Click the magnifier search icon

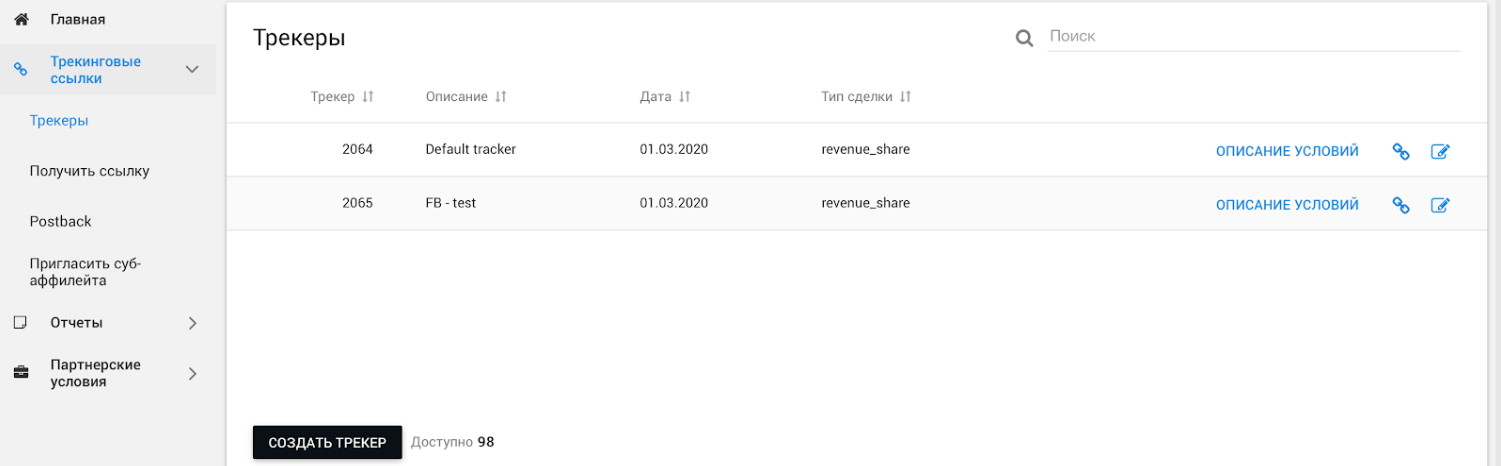click(x=1024, y=39)
